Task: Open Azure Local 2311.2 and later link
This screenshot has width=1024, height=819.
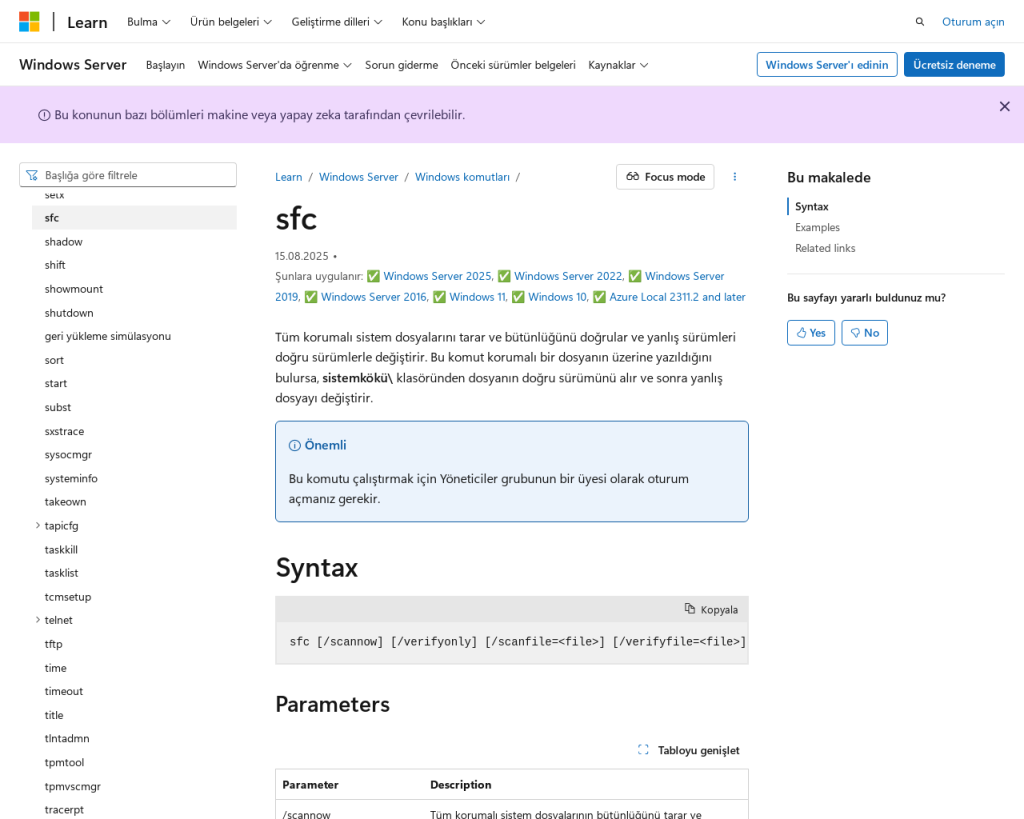Action: tap(677, 297)
